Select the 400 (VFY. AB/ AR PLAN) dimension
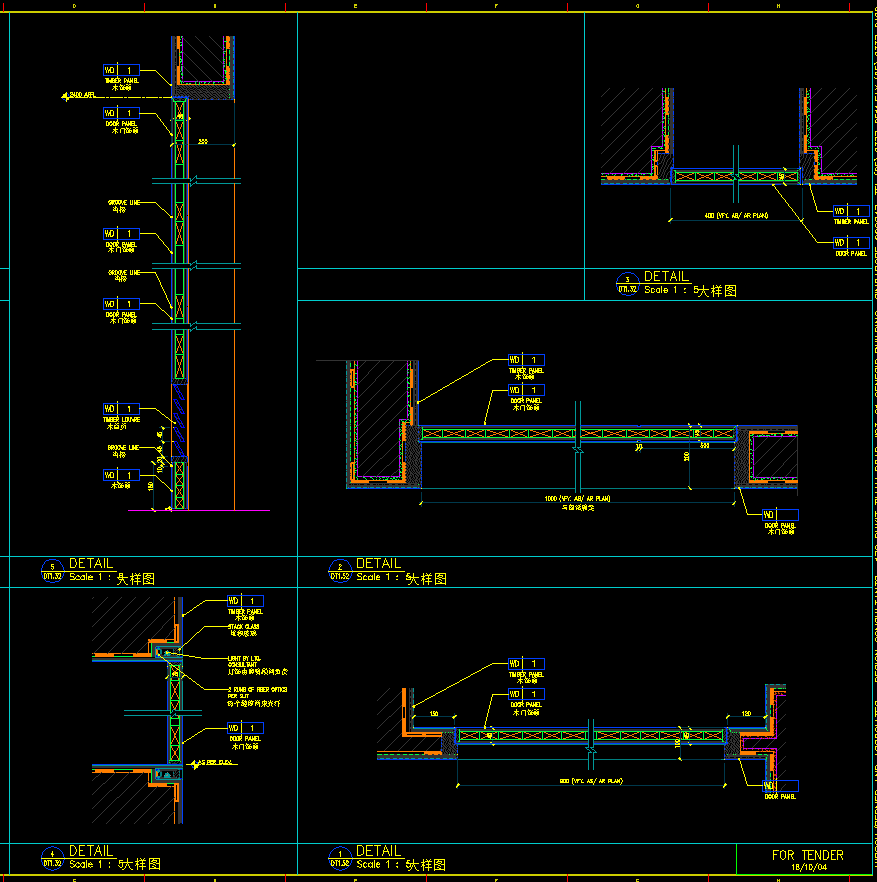 click(737, 215)
